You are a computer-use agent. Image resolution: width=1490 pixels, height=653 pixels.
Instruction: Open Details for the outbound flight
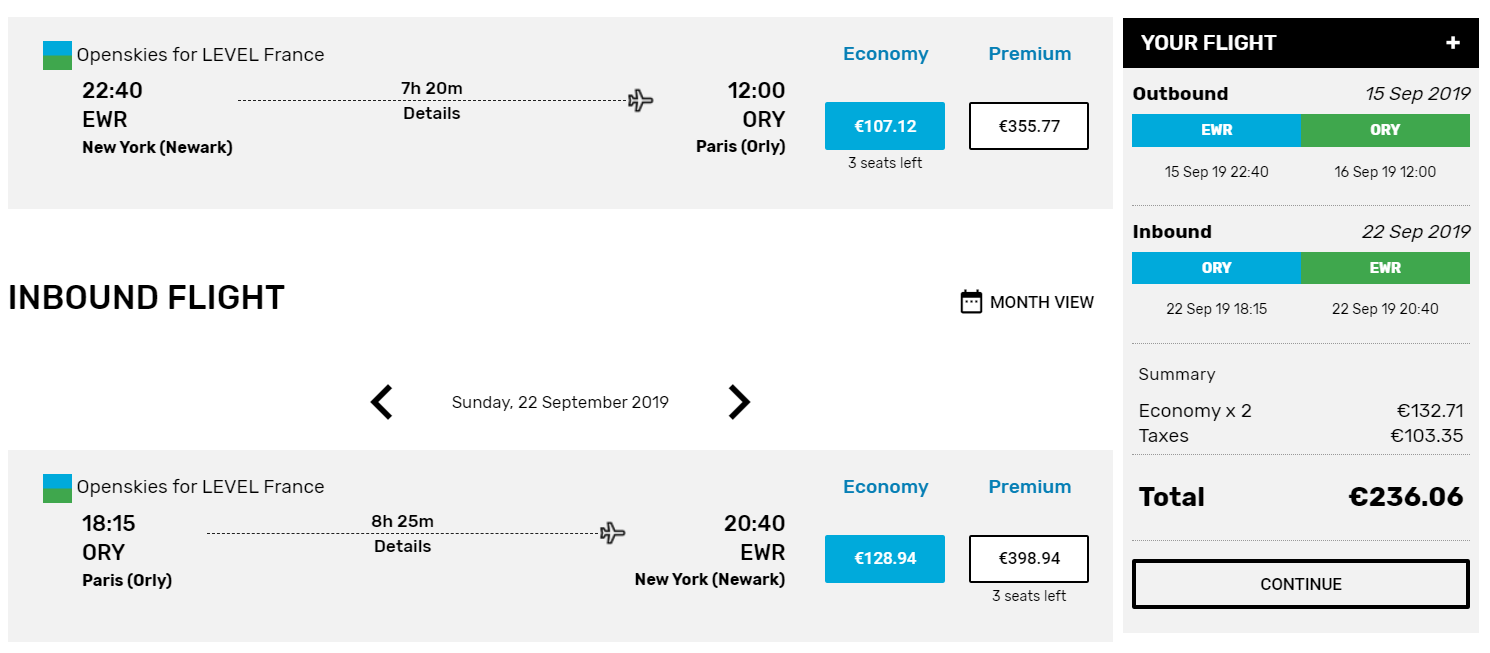click(432, 114)
